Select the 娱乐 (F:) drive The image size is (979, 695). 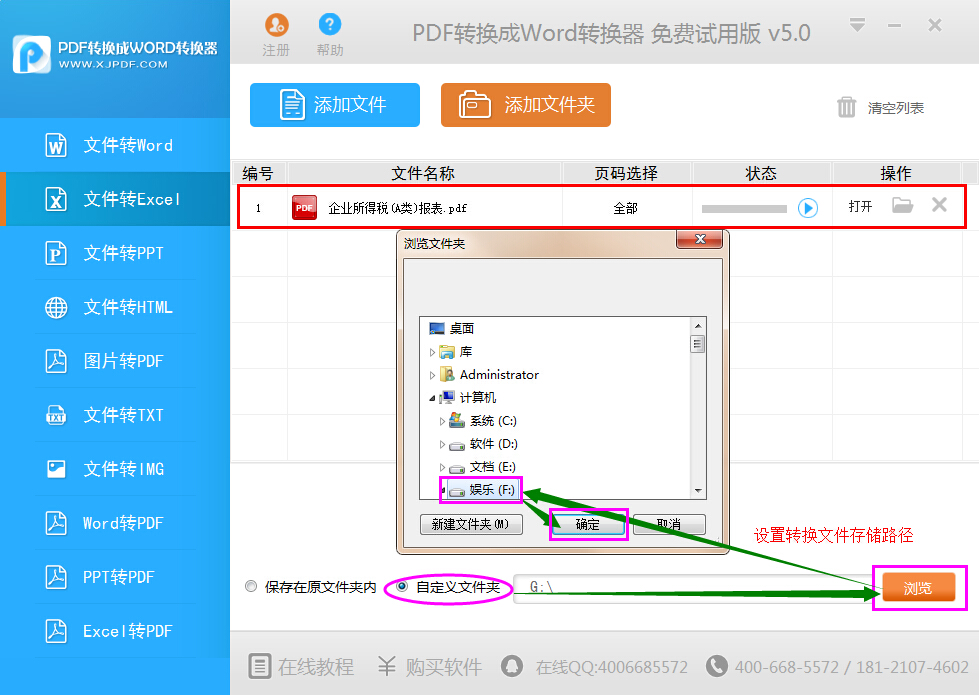[492, 490]
